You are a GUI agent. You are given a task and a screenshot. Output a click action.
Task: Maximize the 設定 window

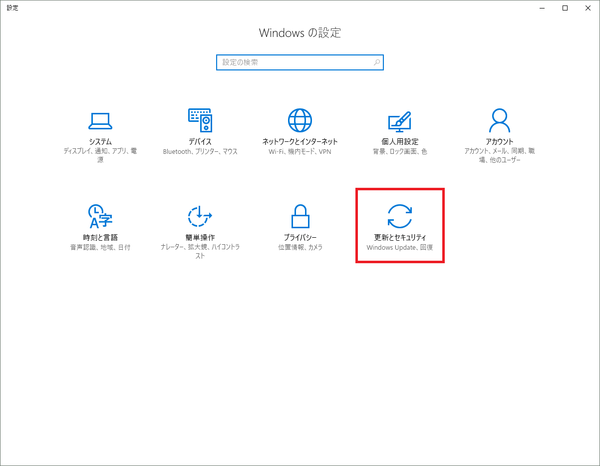click(565, 8)
